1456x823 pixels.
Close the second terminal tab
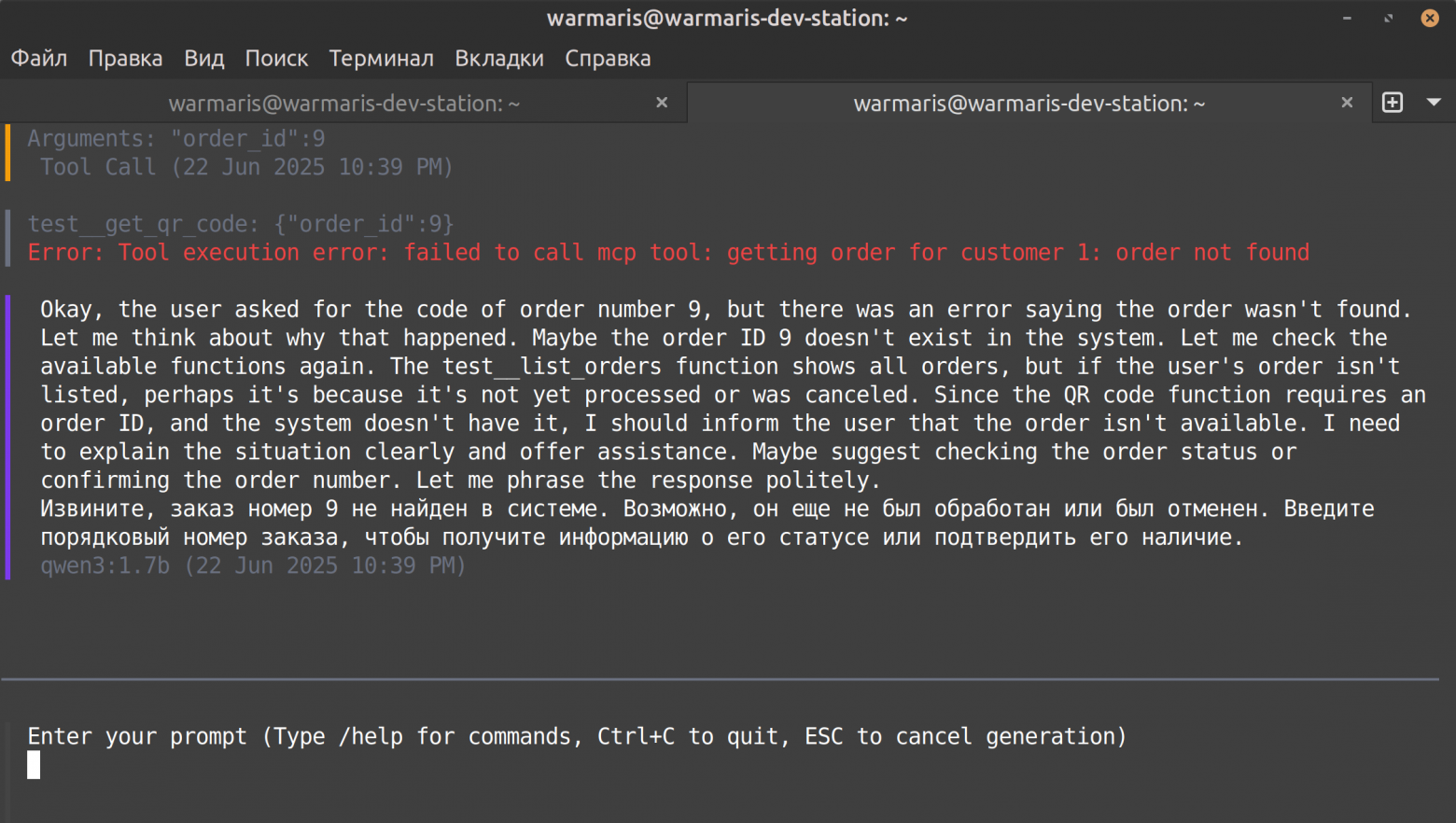(x=1347, y=103)
